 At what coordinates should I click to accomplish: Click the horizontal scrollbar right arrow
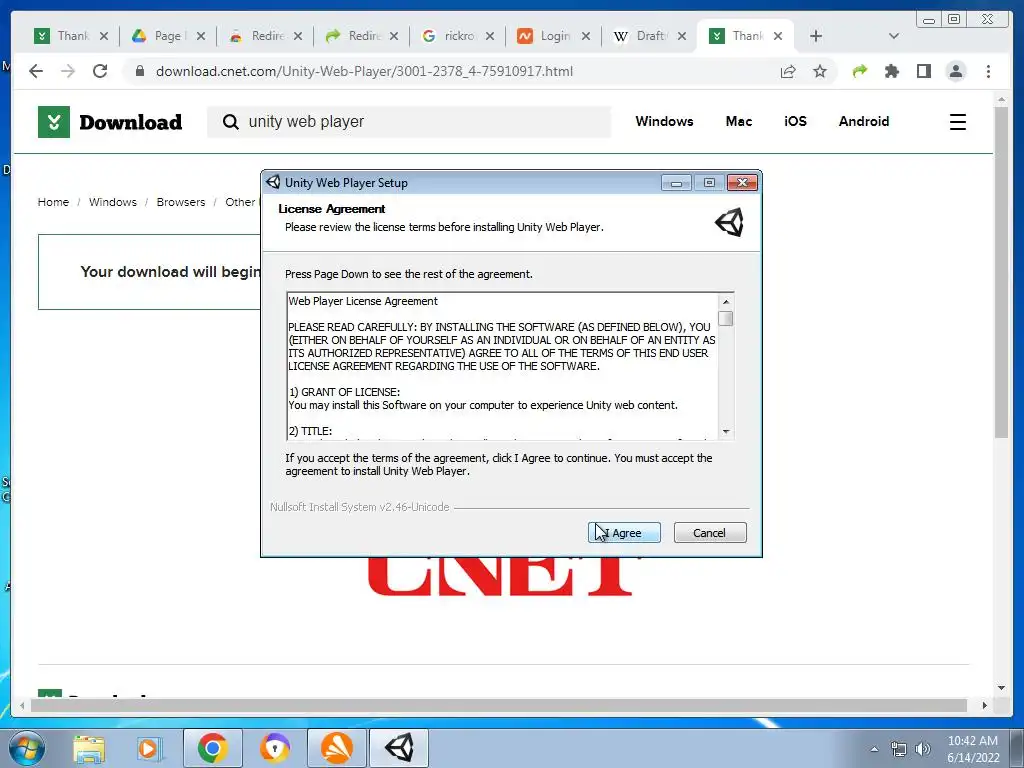click(984, 705)
